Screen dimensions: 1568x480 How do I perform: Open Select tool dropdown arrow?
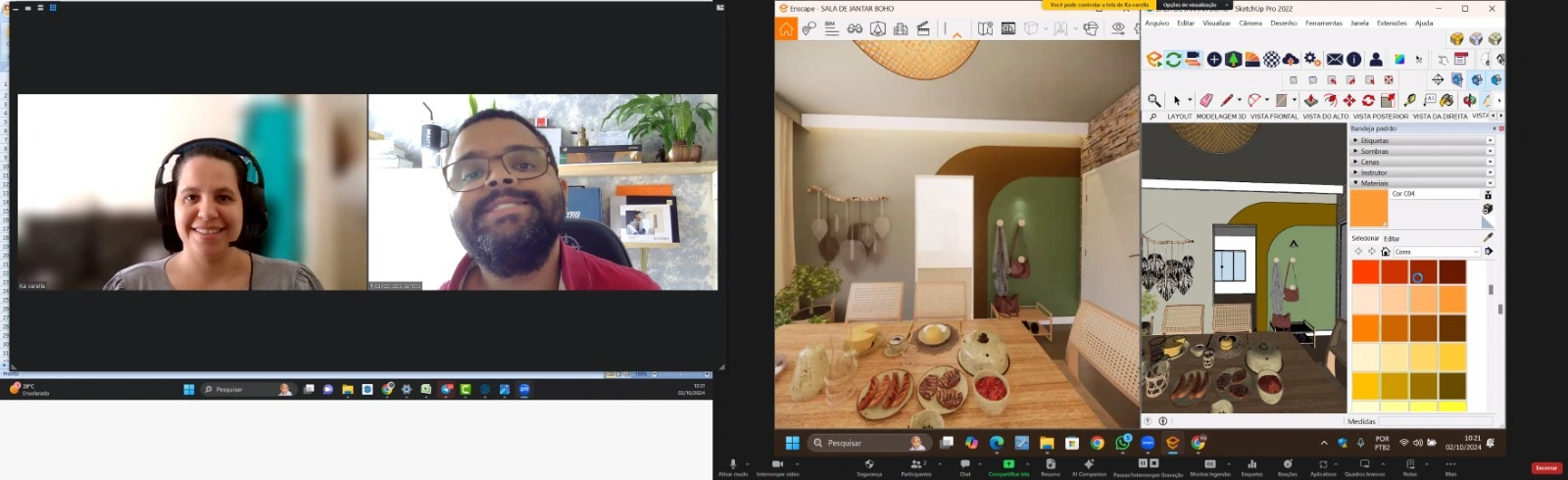click(1190, 100)
